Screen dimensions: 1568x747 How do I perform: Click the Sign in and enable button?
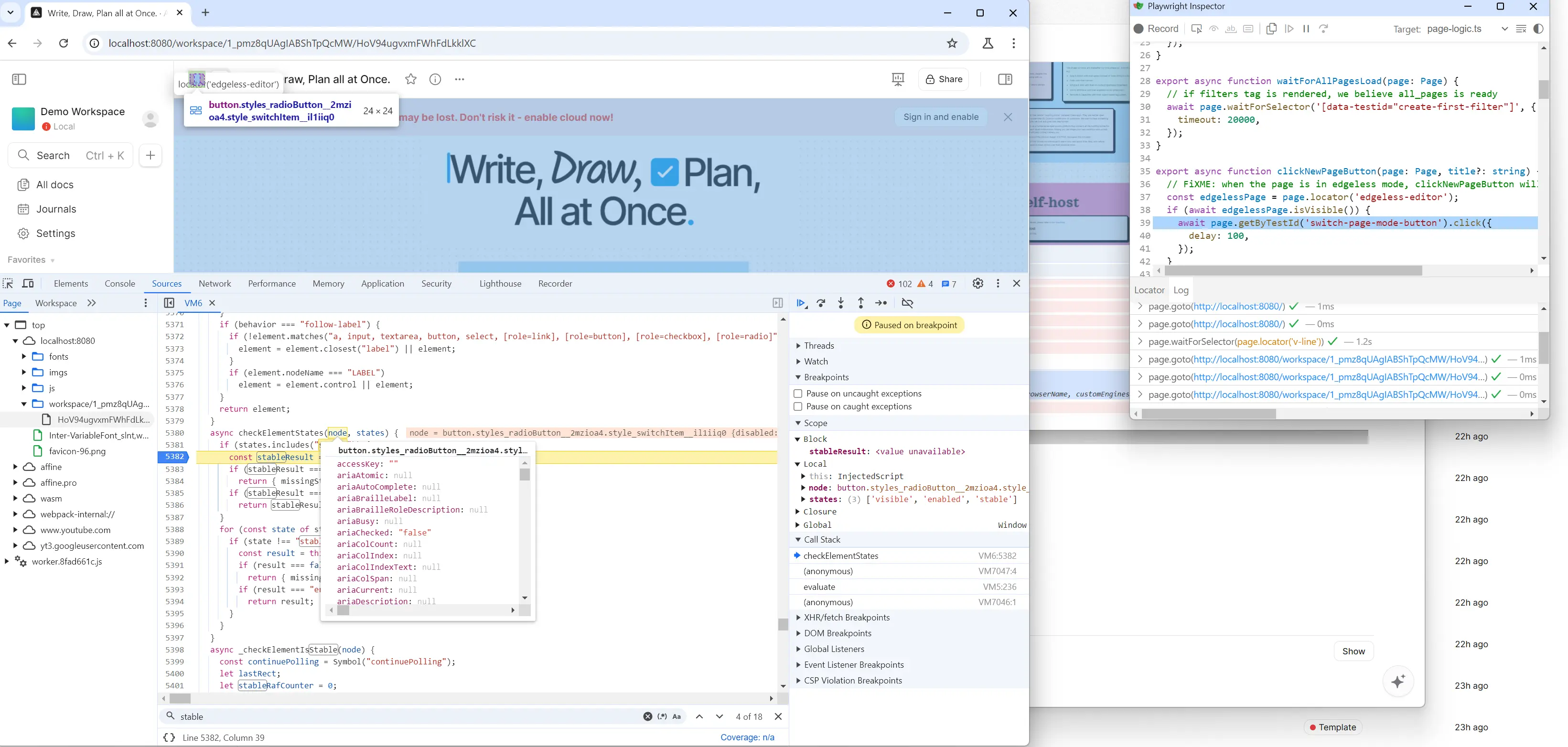(940, 117)
